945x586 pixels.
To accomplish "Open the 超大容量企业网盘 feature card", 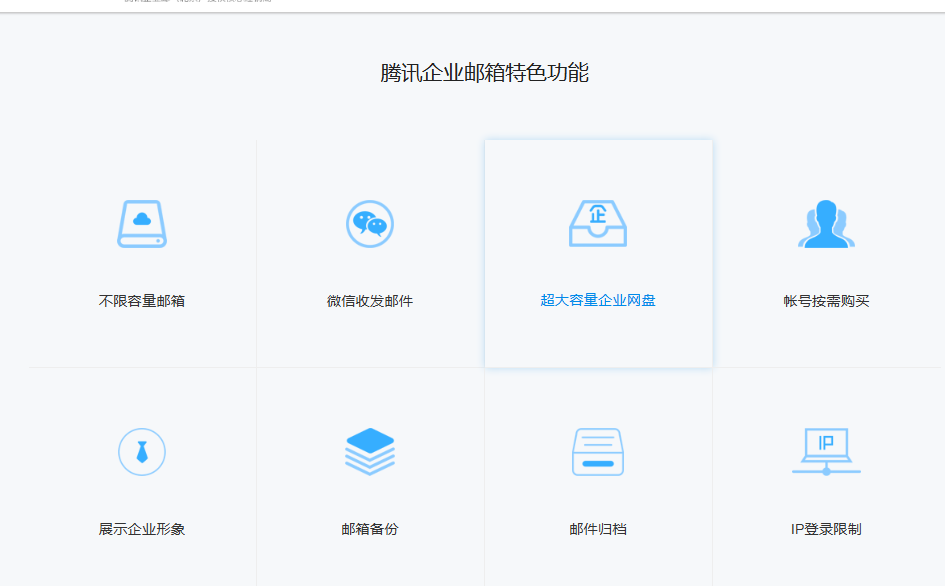I will pyautogui.click(x=598, y=253).
